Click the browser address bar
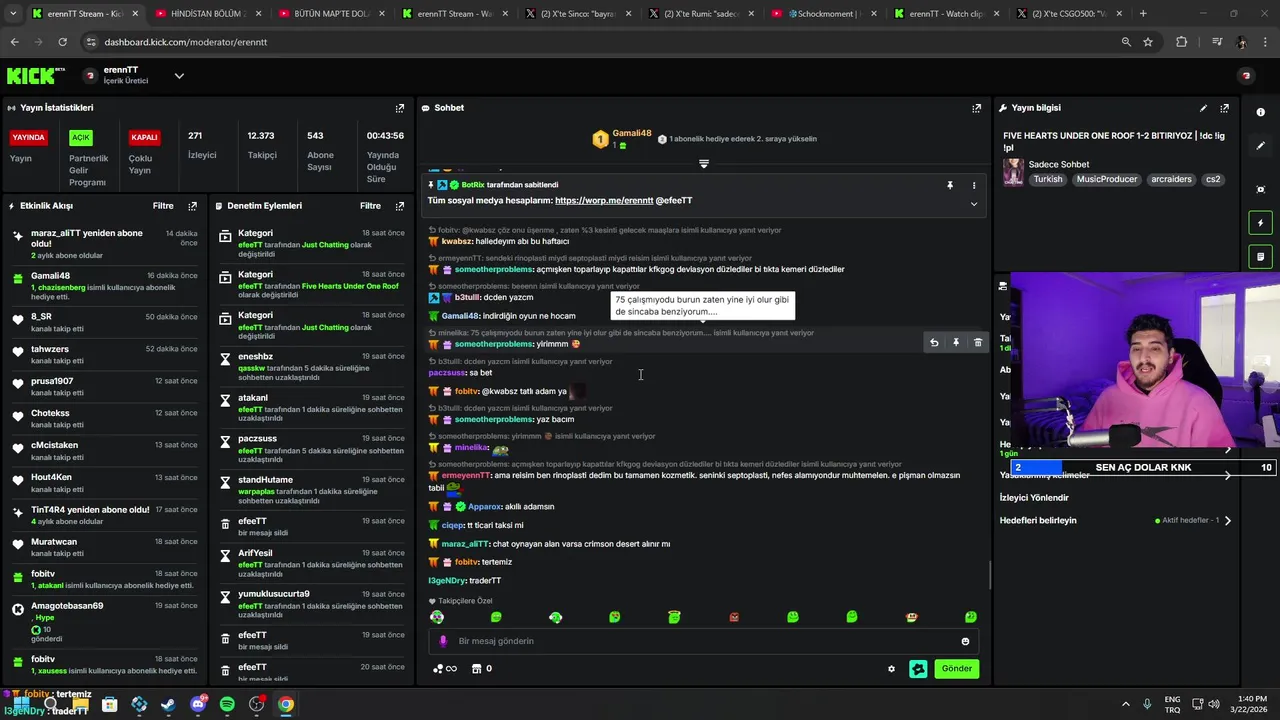Viewport: 1280px width, 720px height. click(600, 42)
